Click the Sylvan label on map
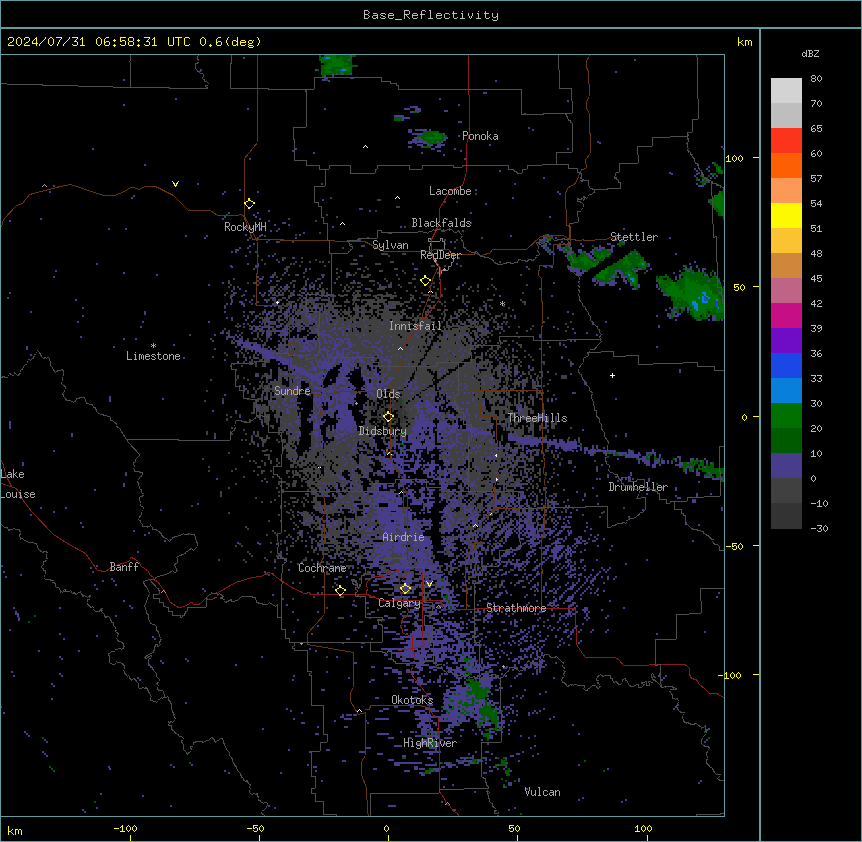Screen dimensions: 862x842 click(x=390, y=245)
